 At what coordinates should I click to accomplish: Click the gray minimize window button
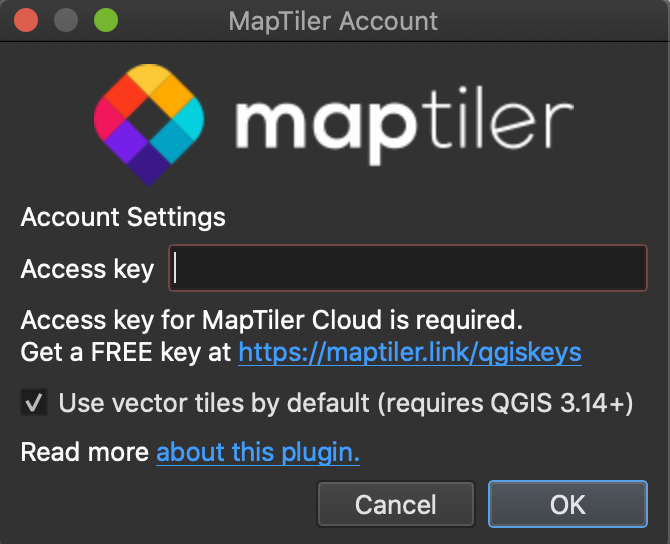tap(66, 20)
